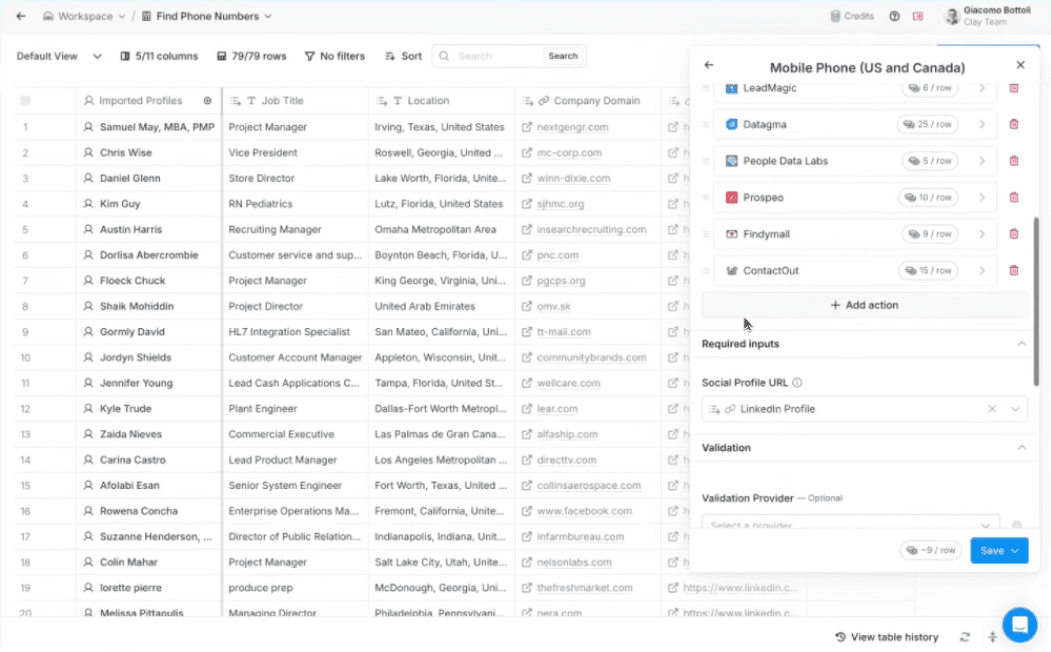This screenshot has height=652, width=1051.
Task: Click the Add action button
Action: [x=864, y=304]
